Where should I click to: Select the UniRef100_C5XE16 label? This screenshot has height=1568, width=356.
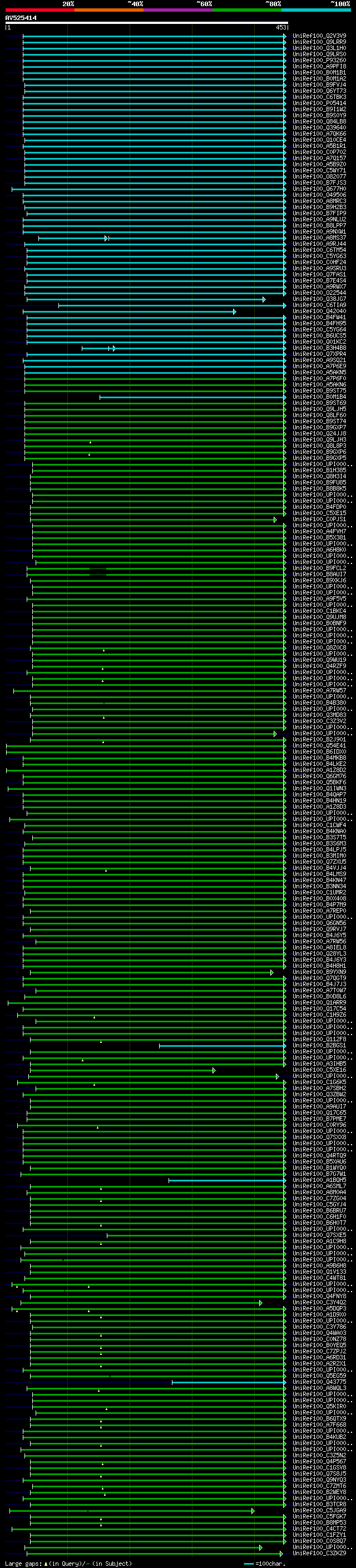(x=319, y=1070)
